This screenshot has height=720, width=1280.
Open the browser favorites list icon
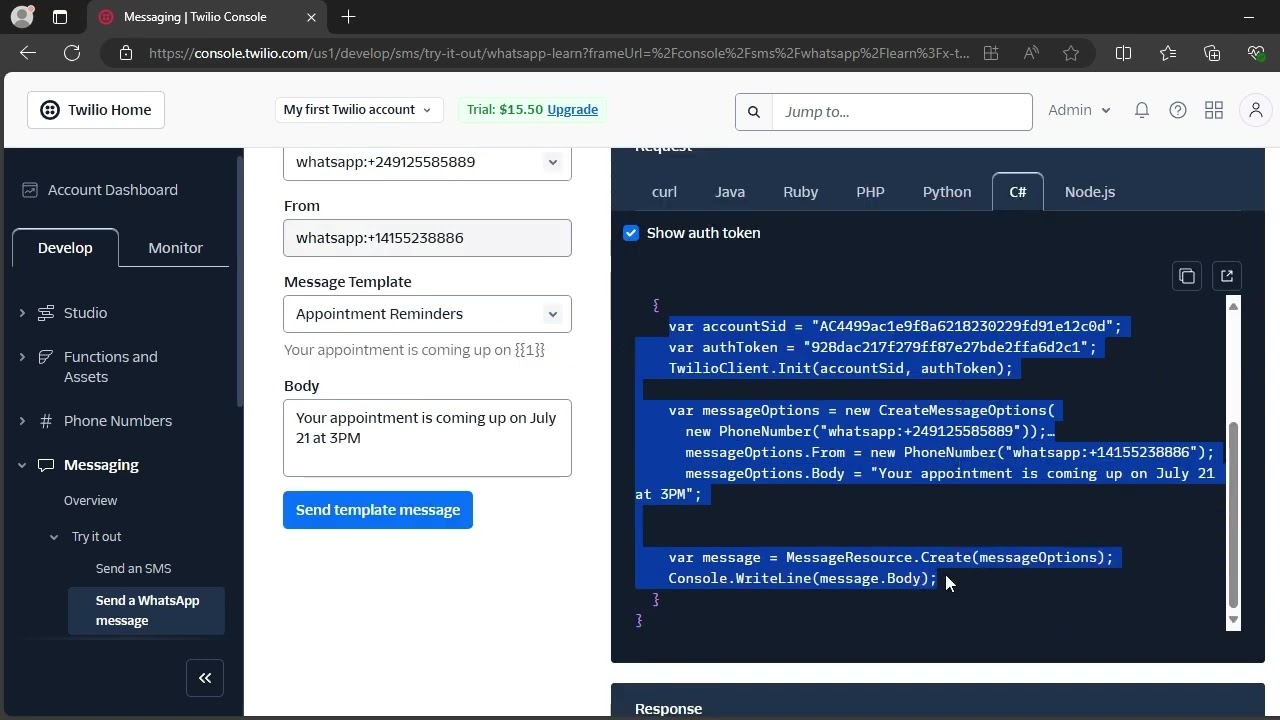pyautogui.click(x=1168, y=53)
